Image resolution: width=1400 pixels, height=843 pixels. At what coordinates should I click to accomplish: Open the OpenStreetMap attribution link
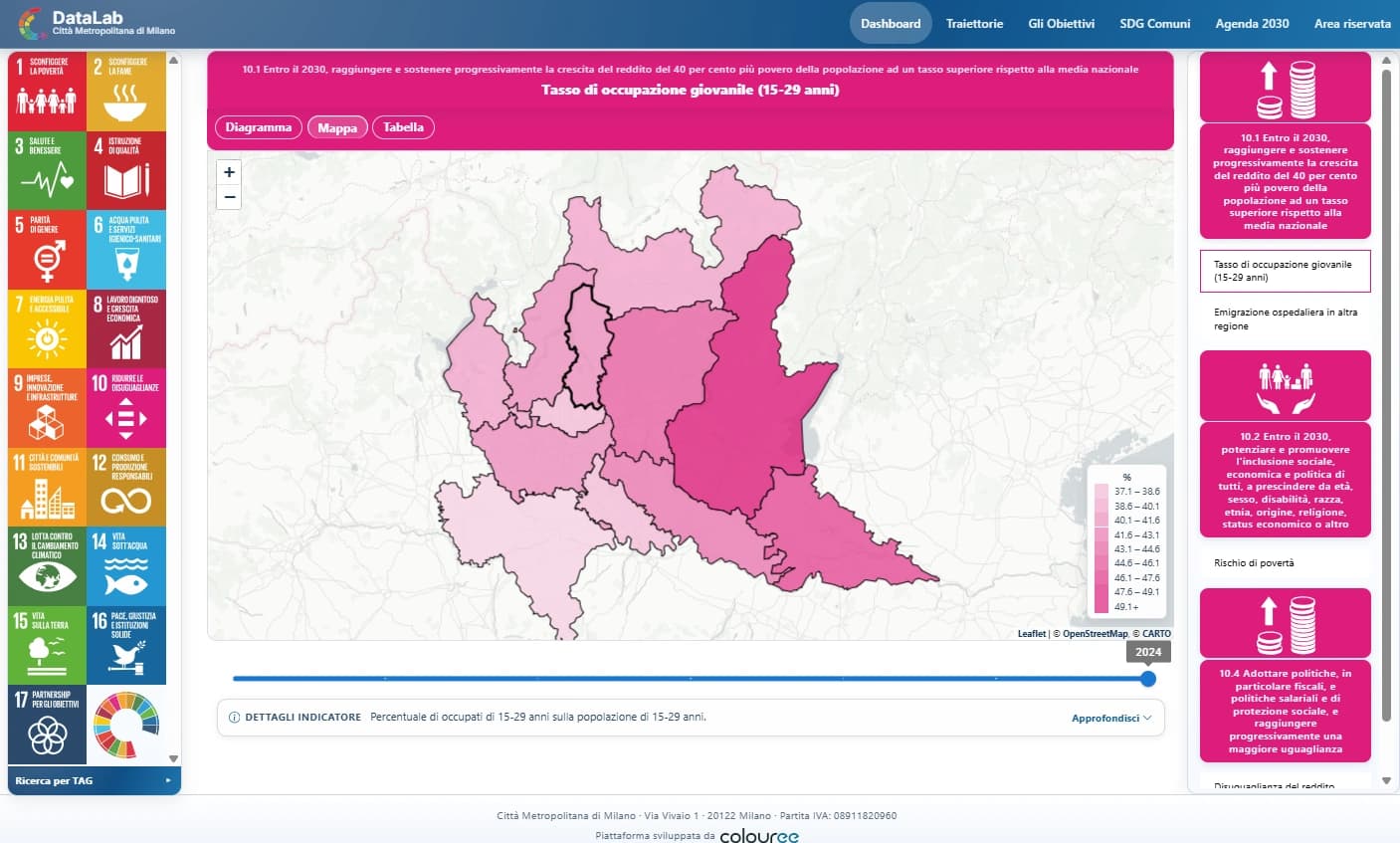pyautogui.click(x=1095, y=634)
